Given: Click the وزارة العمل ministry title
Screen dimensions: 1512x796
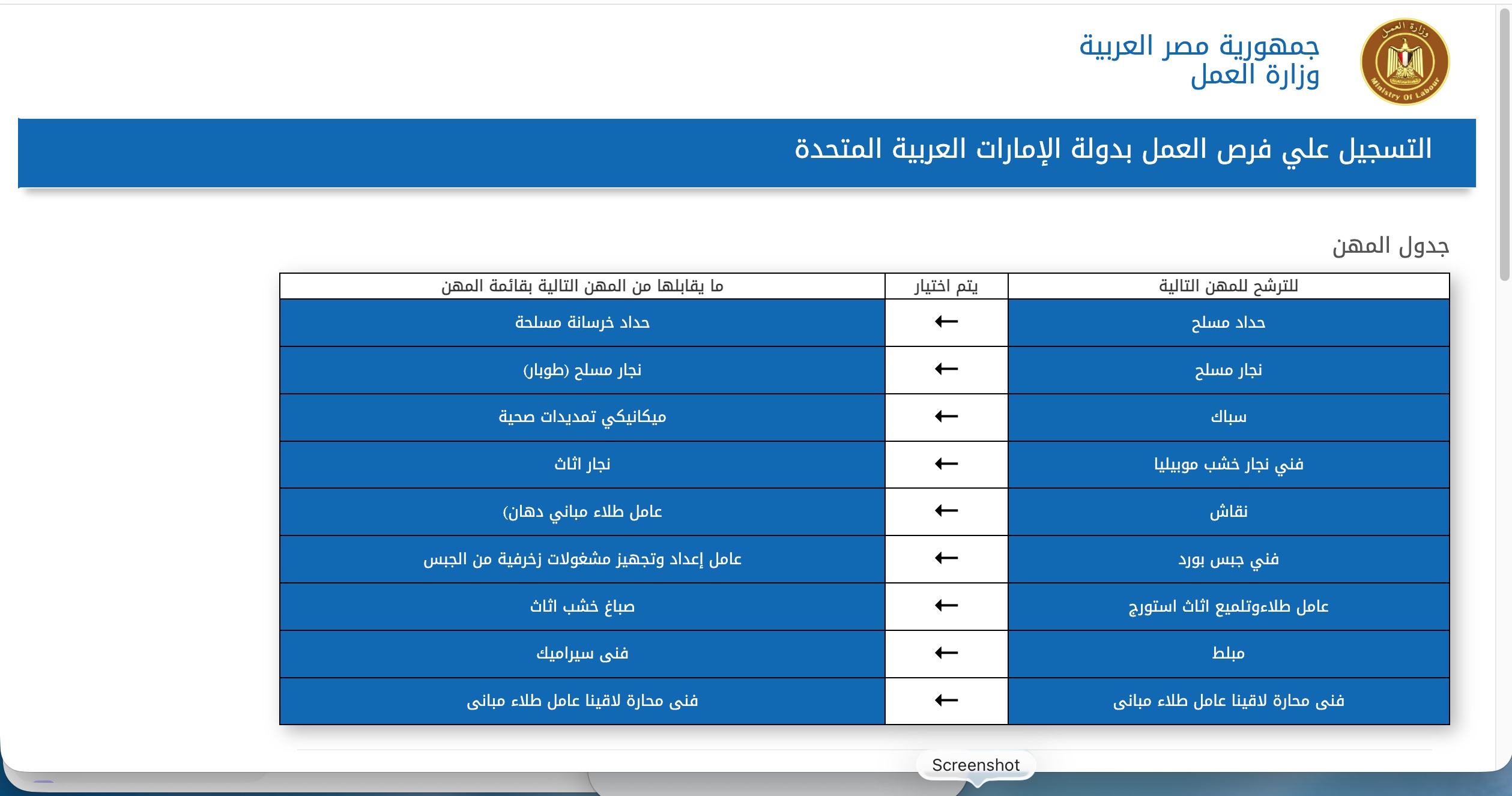Looking at the screenshot, I should click(1254, 76).
